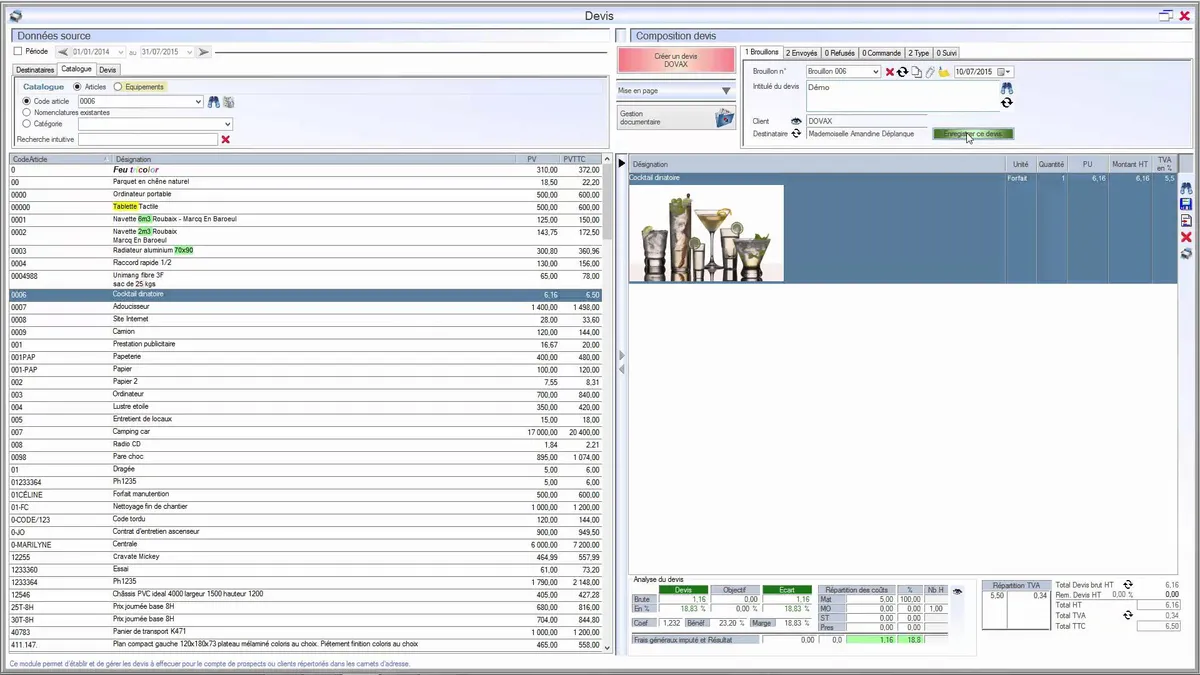Clear the Recherche intuitive field with the red X

(x=226, y=139)
